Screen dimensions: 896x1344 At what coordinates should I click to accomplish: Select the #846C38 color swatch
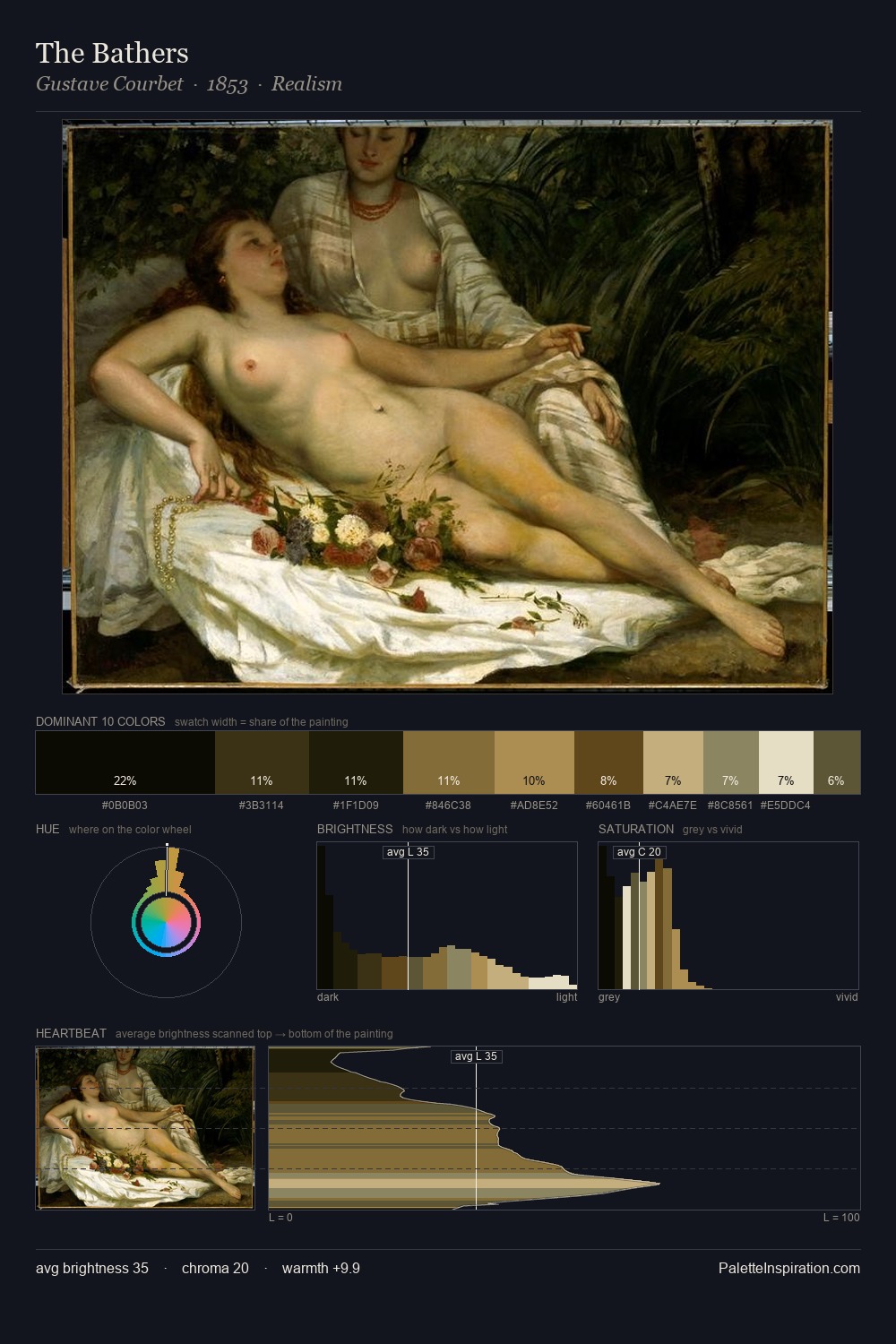tap(449, 762)
